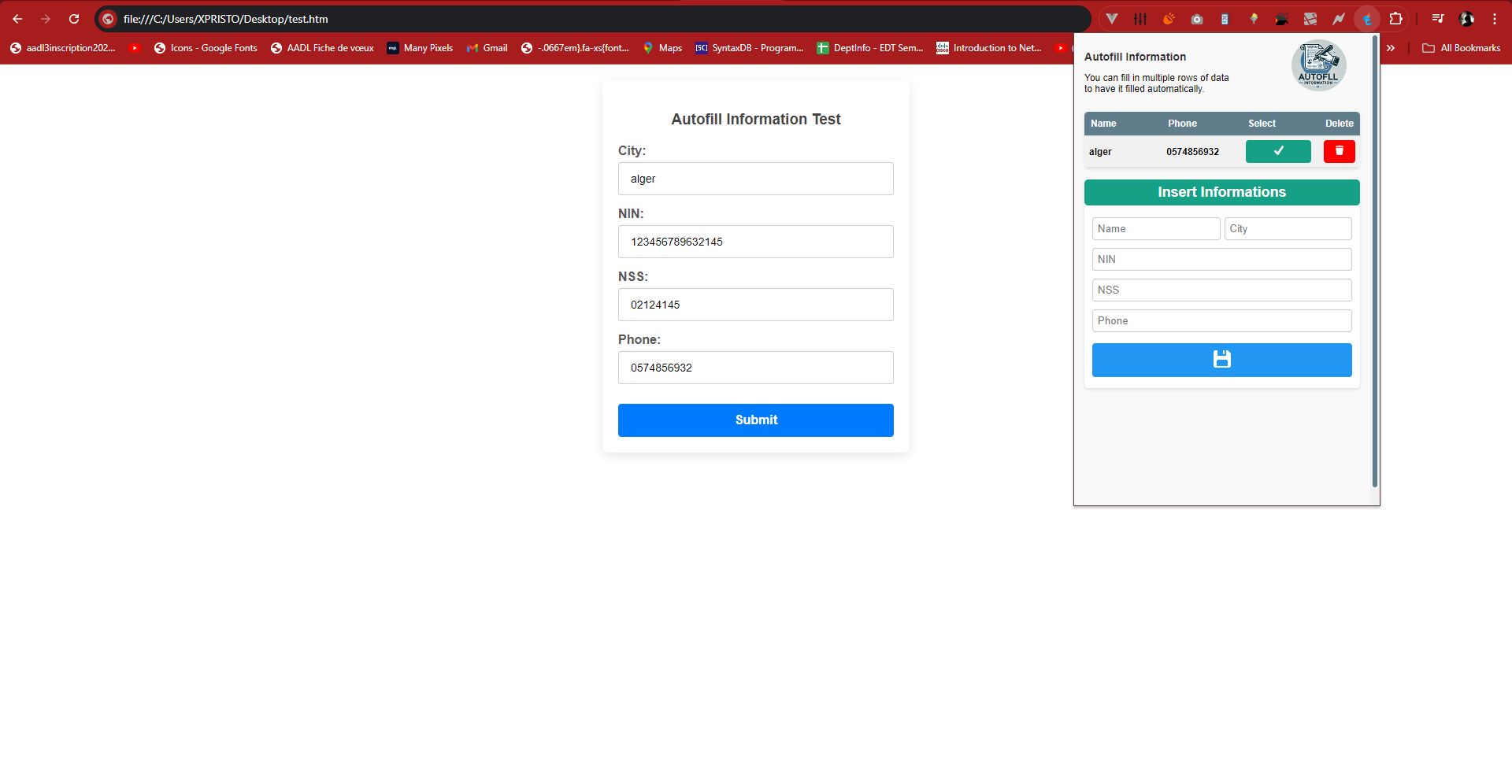Click the City input in extension popup
Screen dimensions: 1512x784
click(x=1288, y=229)
